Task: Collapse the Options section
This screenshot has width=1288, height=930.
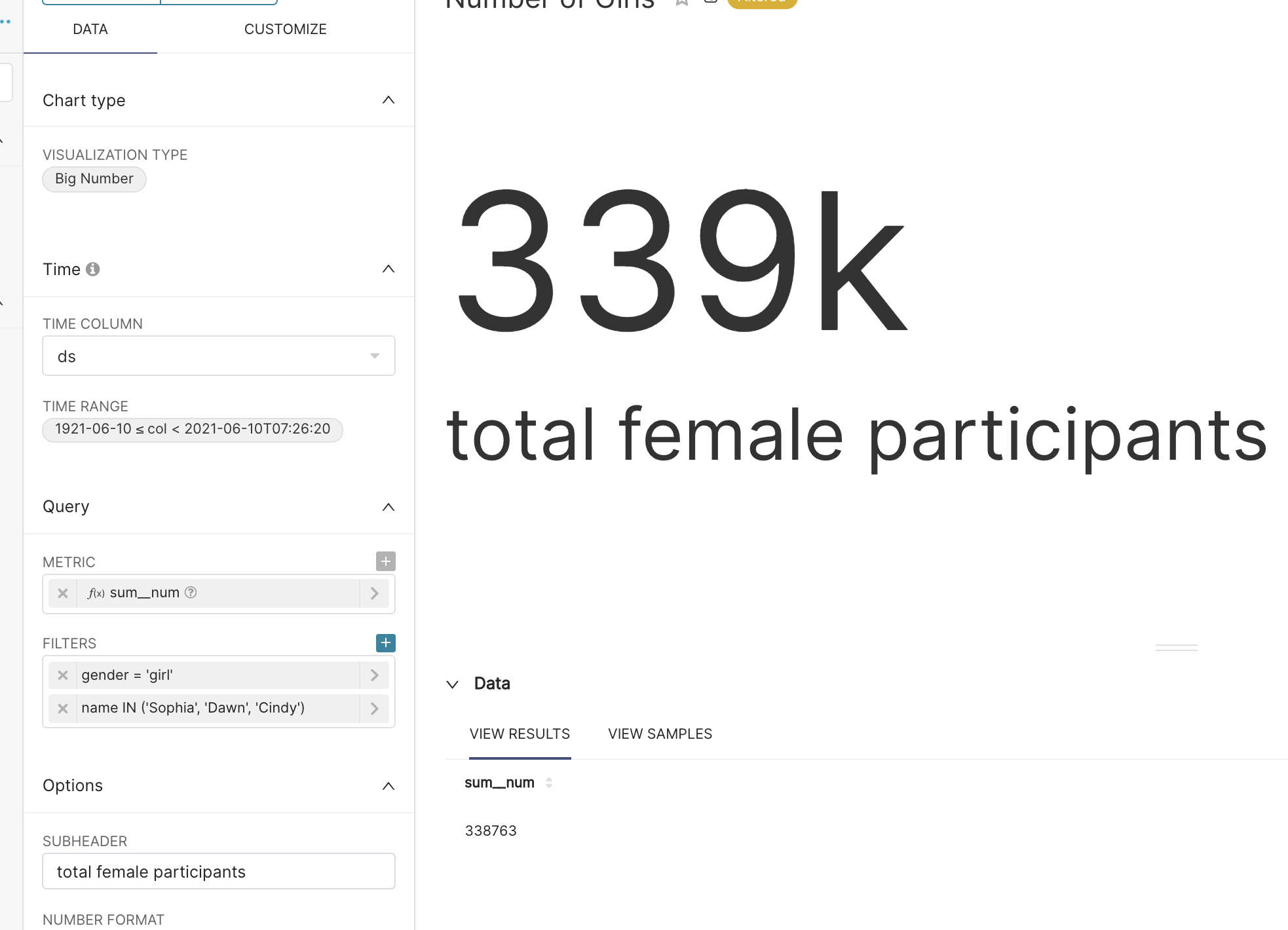Action: click(x=388, y=786)
